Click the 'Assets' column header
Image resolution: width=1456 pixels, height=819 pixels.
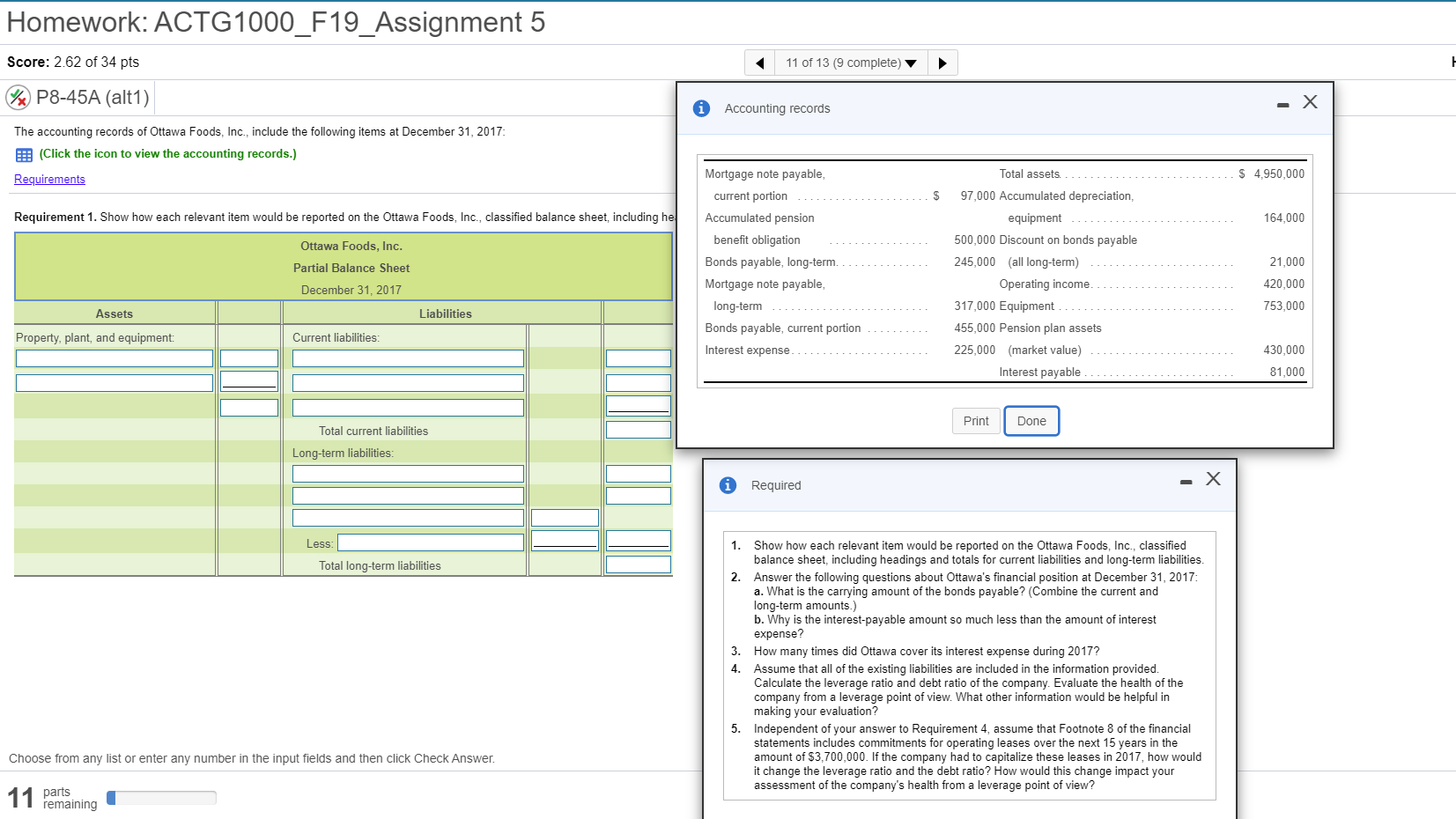pos(115,314)
